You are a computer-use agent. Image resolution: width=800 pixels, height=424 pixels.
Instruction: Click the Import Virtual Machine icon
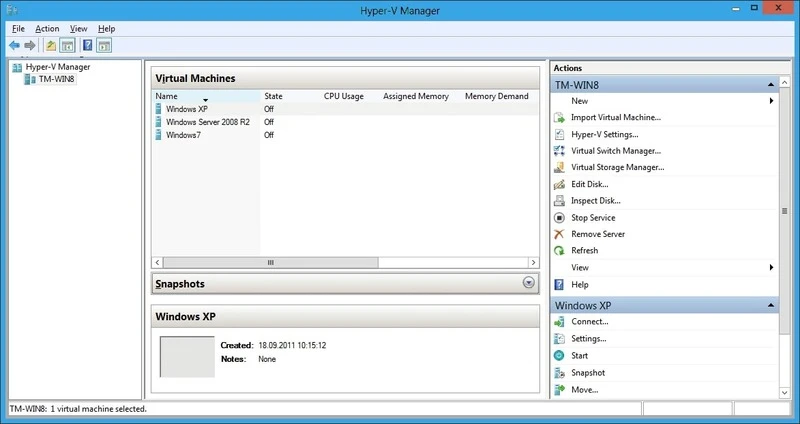[559, 118]
